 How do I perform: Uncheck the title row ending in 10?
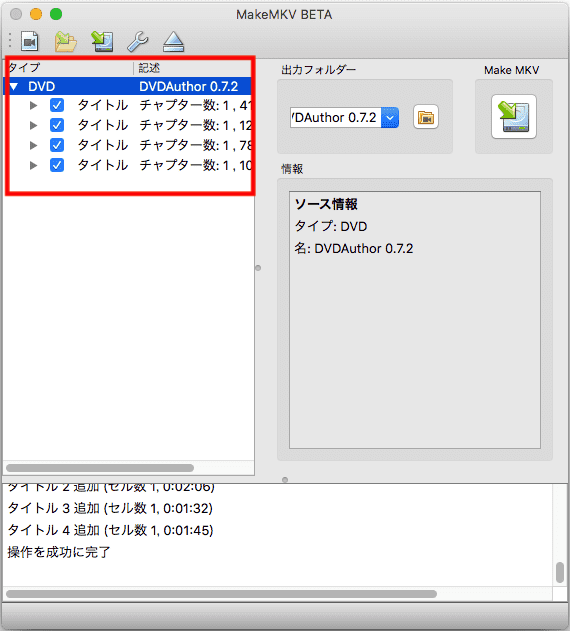coord(57,165)
